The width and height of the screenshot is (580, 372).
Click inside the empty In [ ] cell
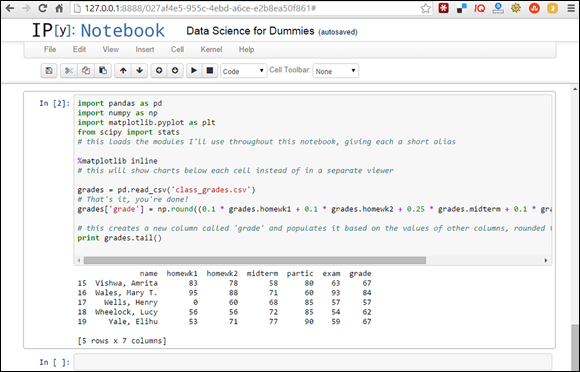[313, 362]
